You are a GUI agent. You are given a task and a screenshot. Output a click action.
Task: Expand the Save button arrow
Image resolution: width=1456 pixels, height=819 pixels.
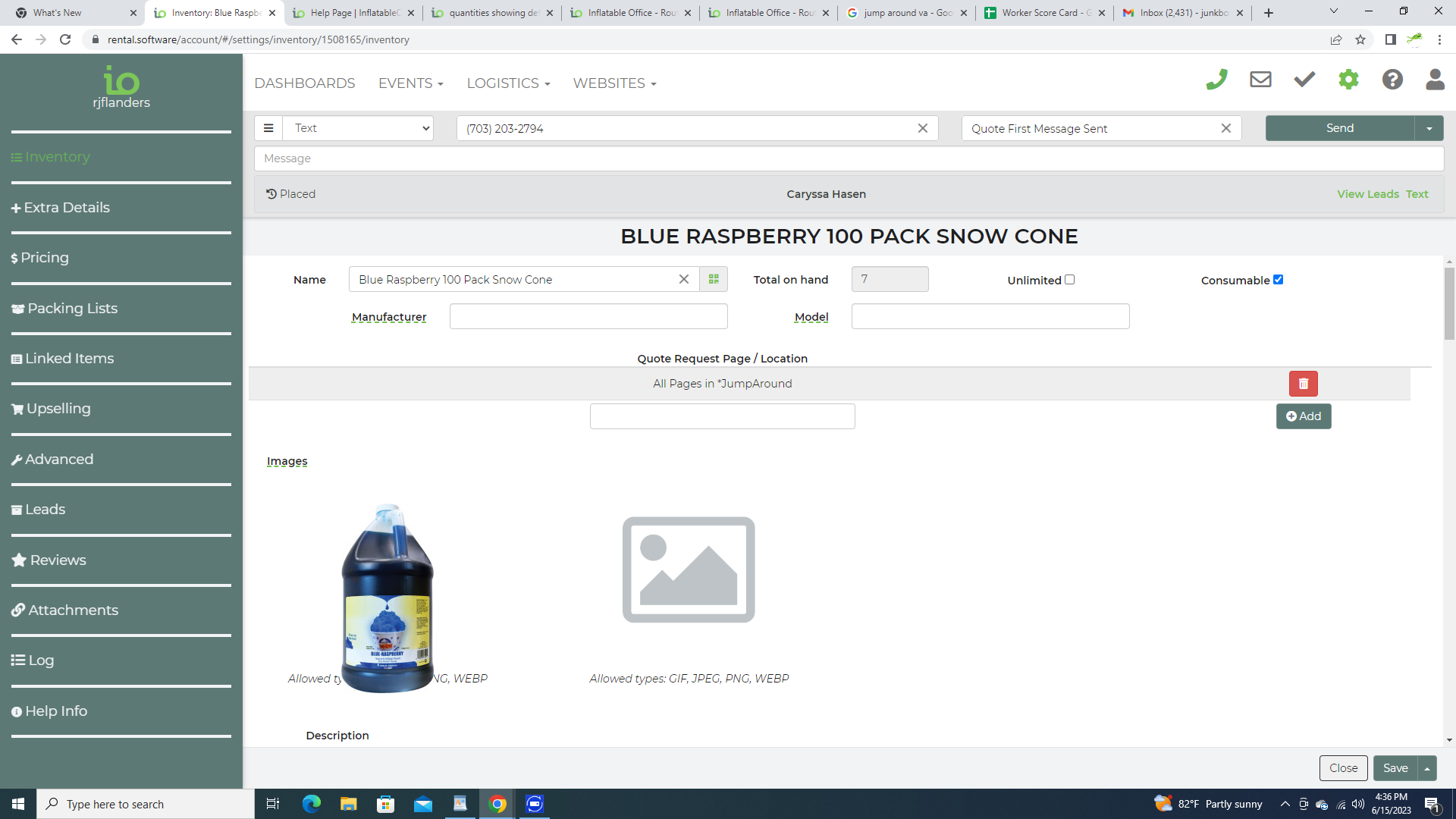click(1427, 768)
